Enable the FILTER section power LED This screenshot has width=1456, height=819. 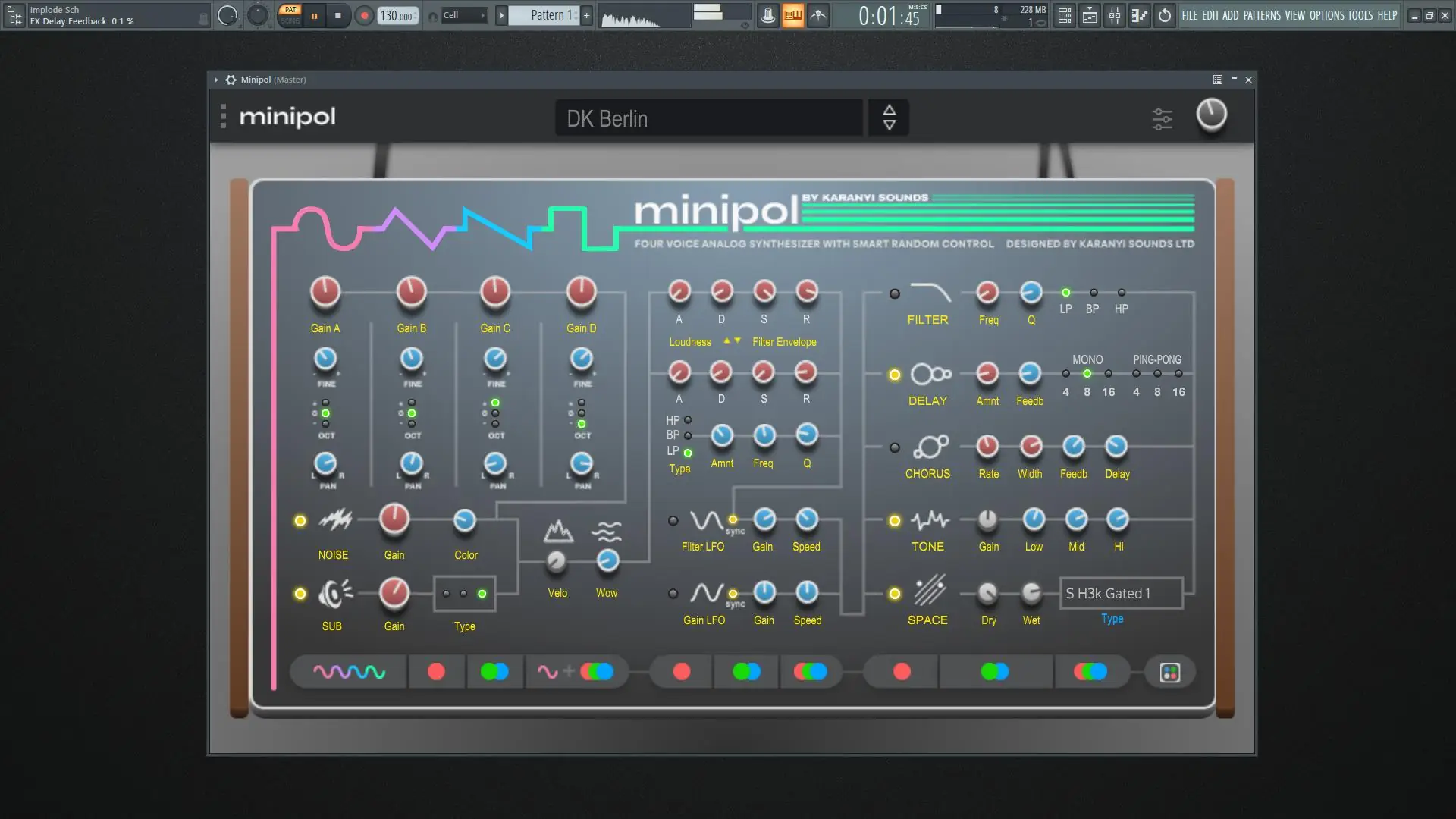895,293
